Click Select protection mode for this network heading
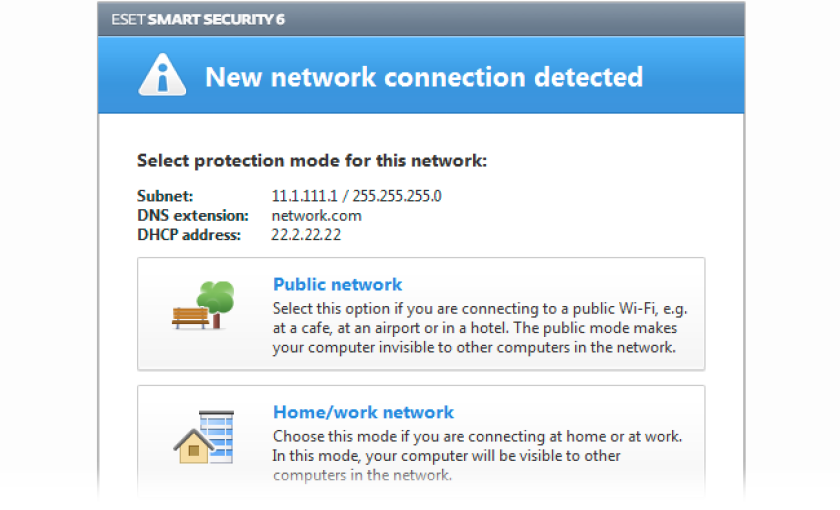Screen dimensions: 840x510 click(312, 161)
